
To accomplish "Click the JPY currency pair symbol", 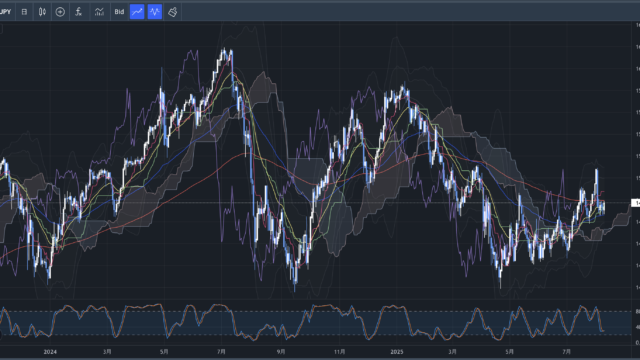I will (x=5, y=12).
